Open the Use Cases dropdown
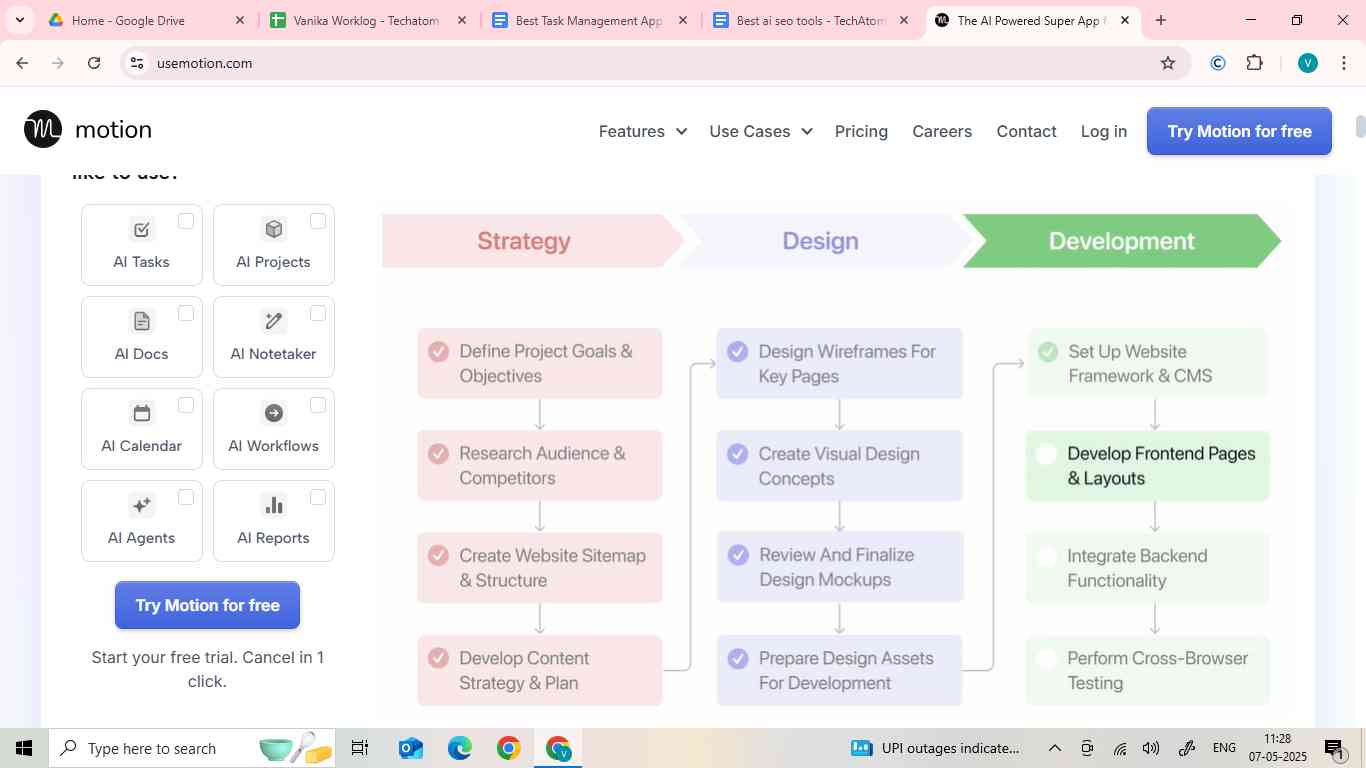This screenshot has width=1366, height=768. point(760,131)
